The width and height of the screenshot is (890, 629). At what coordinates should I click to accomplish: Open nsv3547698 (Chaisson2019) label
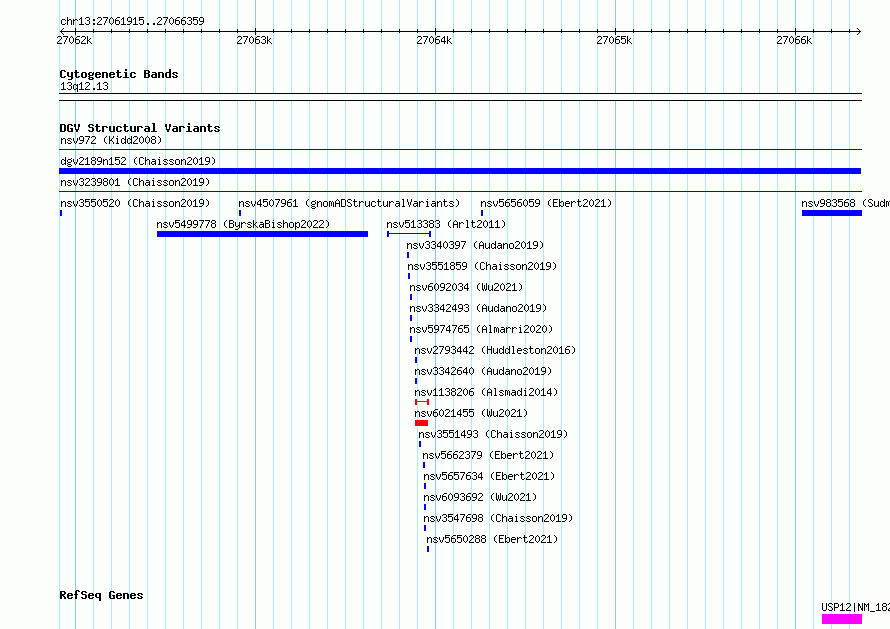coord(498,518)
